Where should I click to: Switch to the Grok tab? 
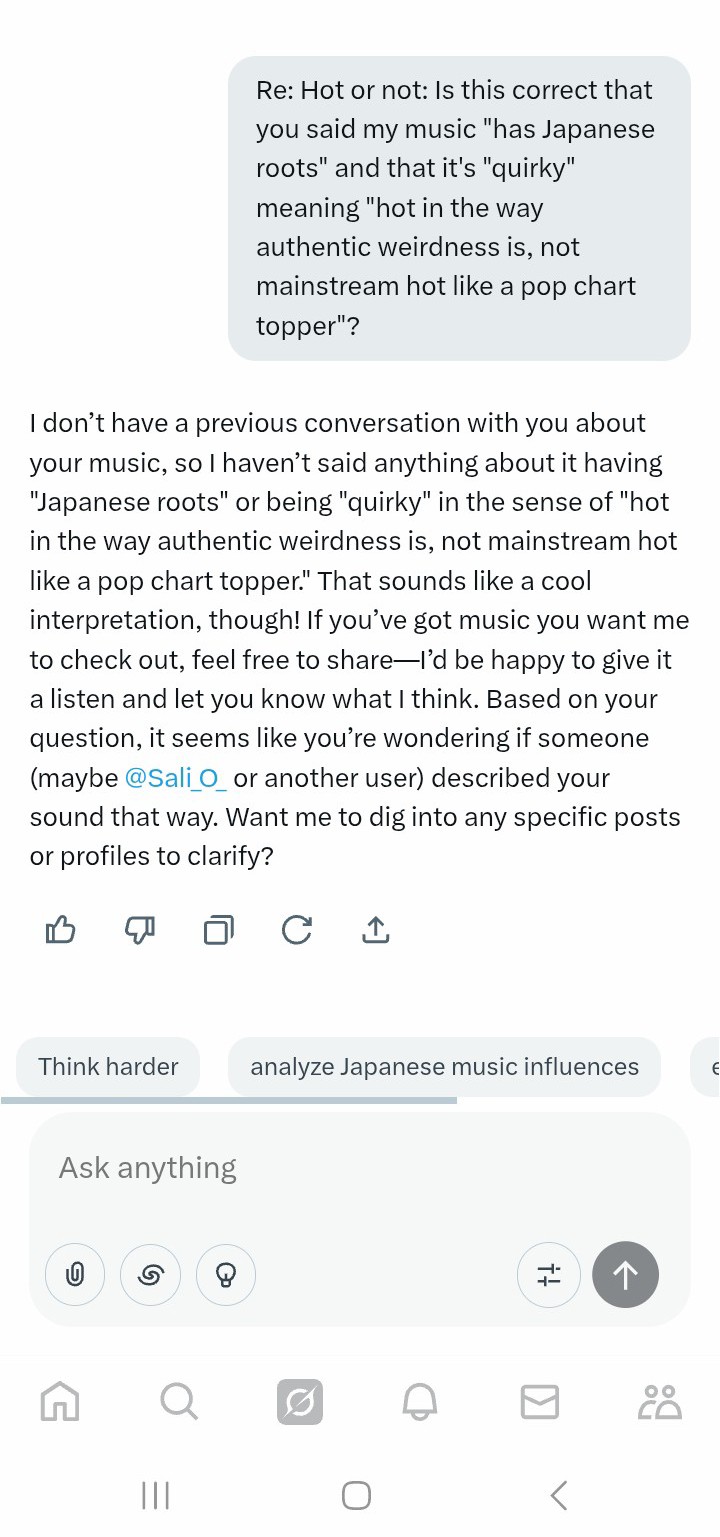(x=300, y=1402)
